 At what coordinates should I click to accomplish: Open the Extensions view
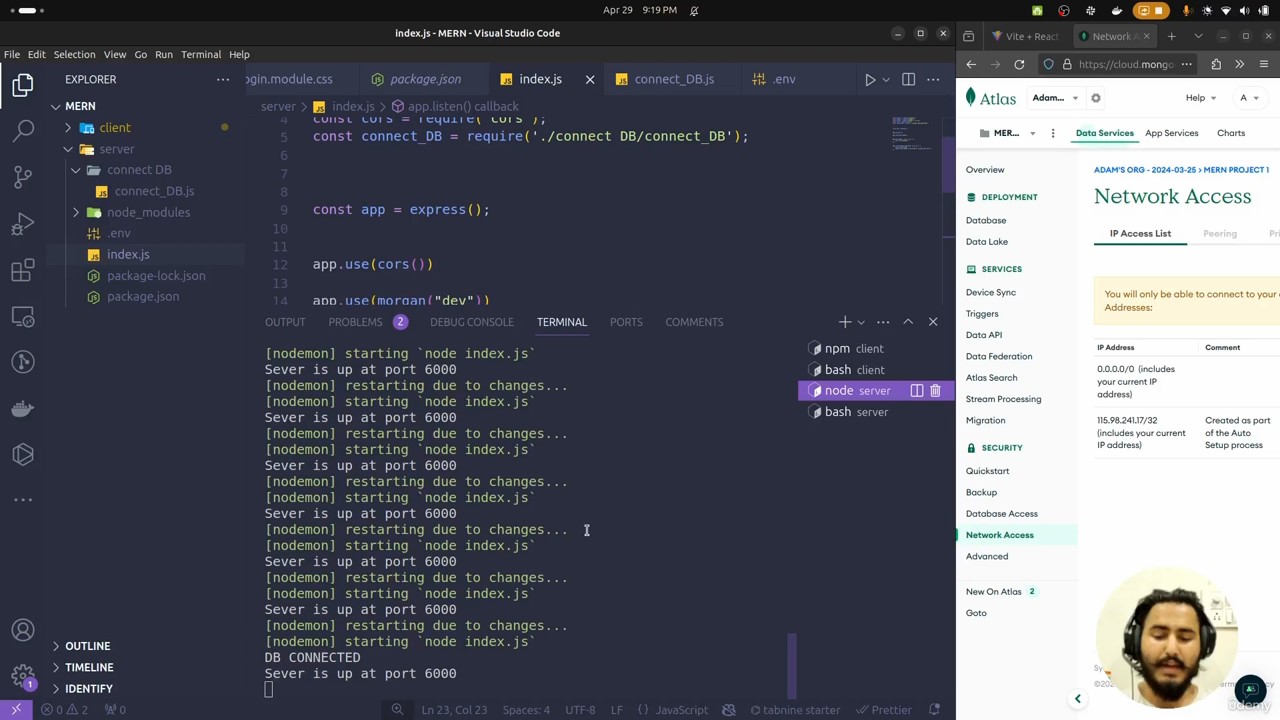tap(23, 270)
